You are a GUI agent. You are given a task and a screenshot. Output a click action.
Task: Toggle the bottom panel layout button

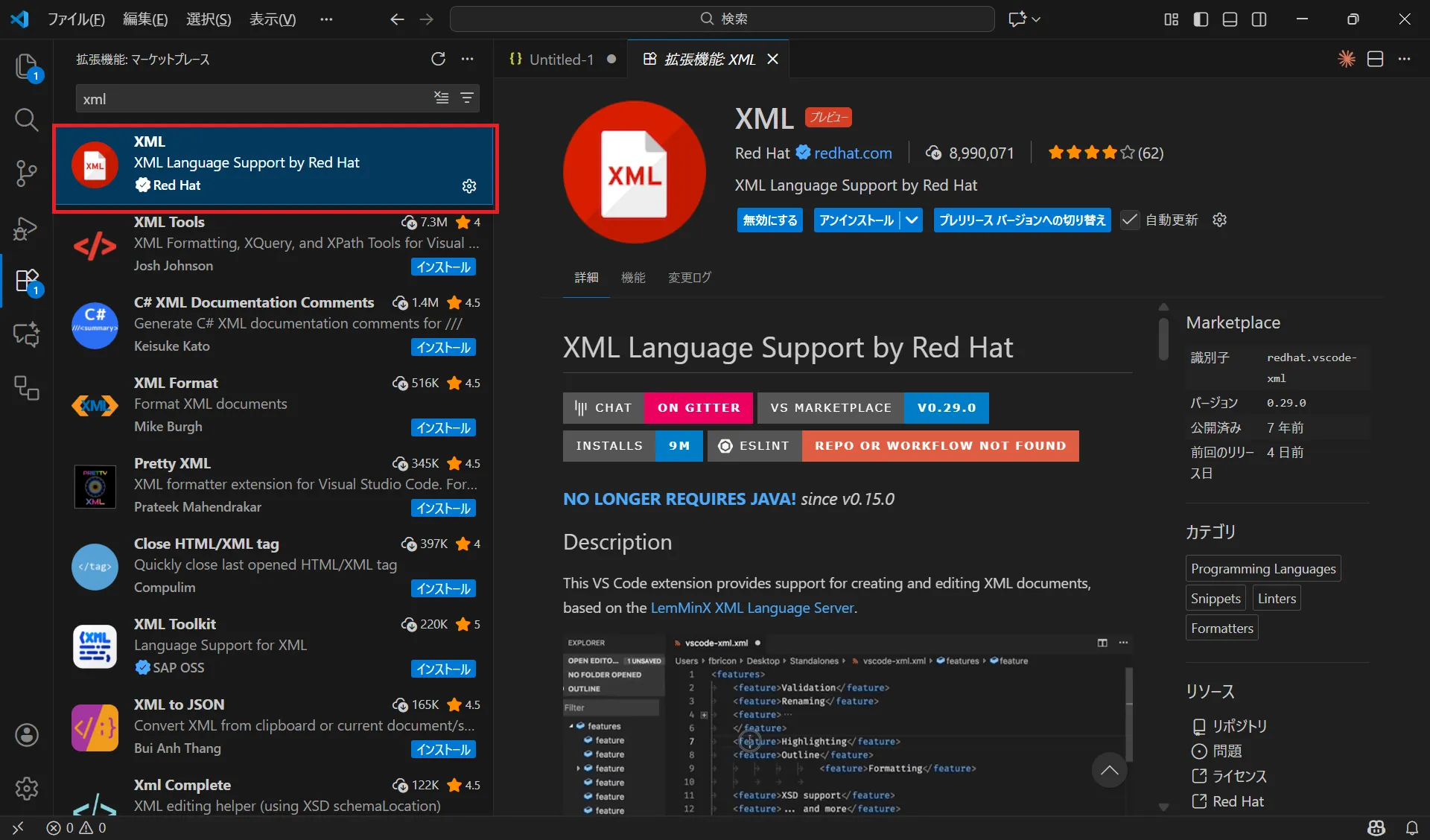click(1230, 19)
